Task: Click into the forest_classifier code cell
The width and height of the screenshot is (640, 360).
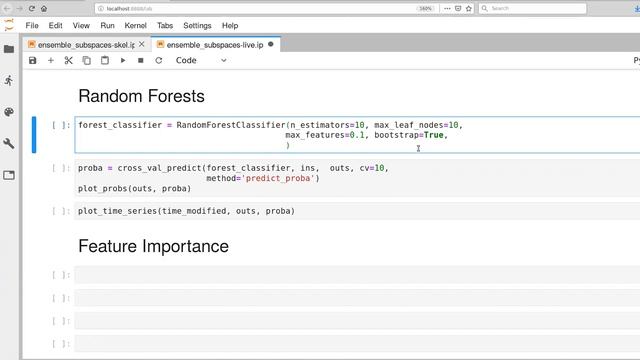Action: [x=358, y=135]
